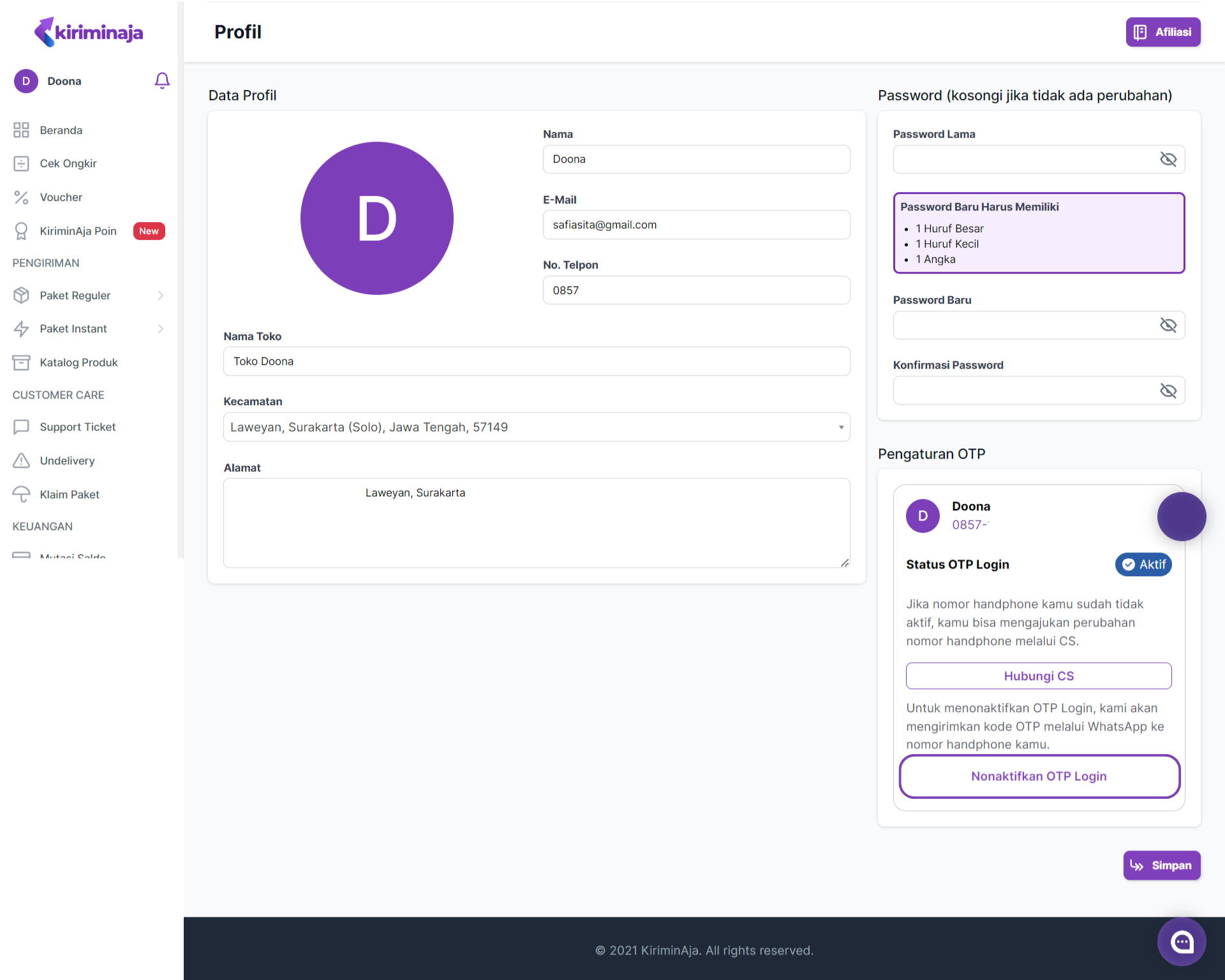Screen dimensions: 1225x980
Task: Show the Password Lama text
Action: tap(1168, 160)
